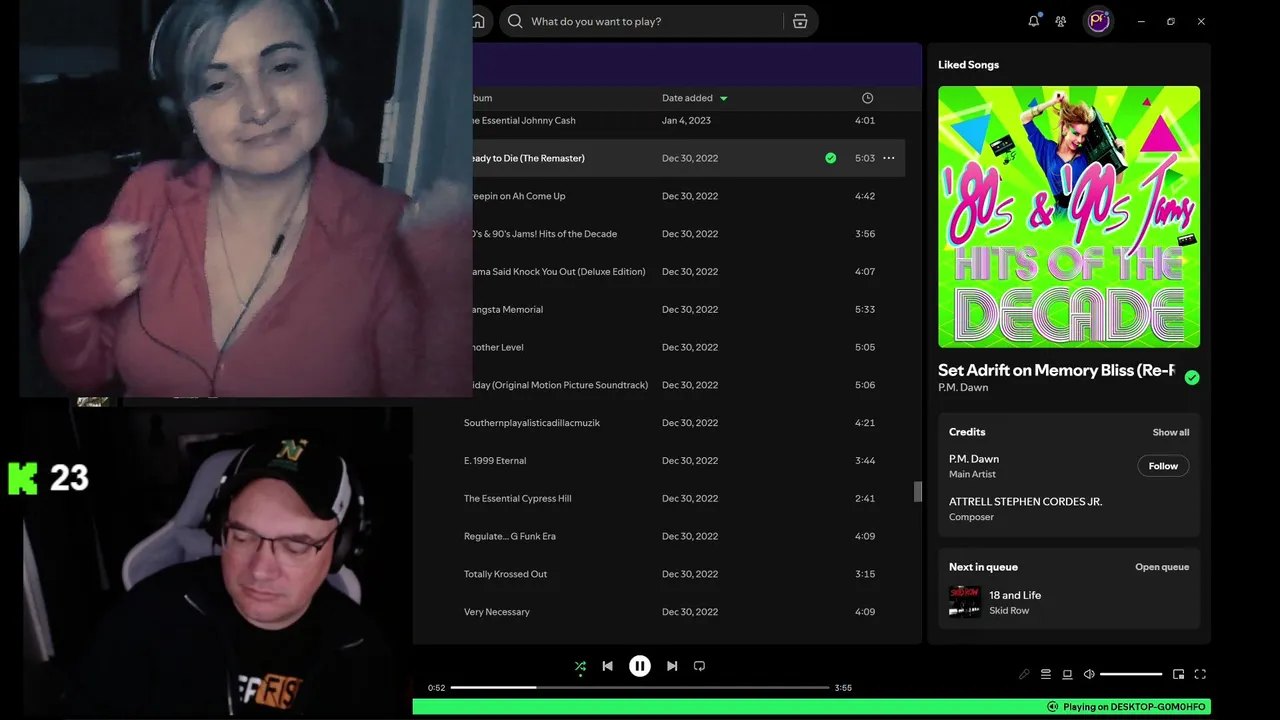Screen dimensions: 1280x720
Task: Click the total time 3:55 label
Action: pos(843,688)
